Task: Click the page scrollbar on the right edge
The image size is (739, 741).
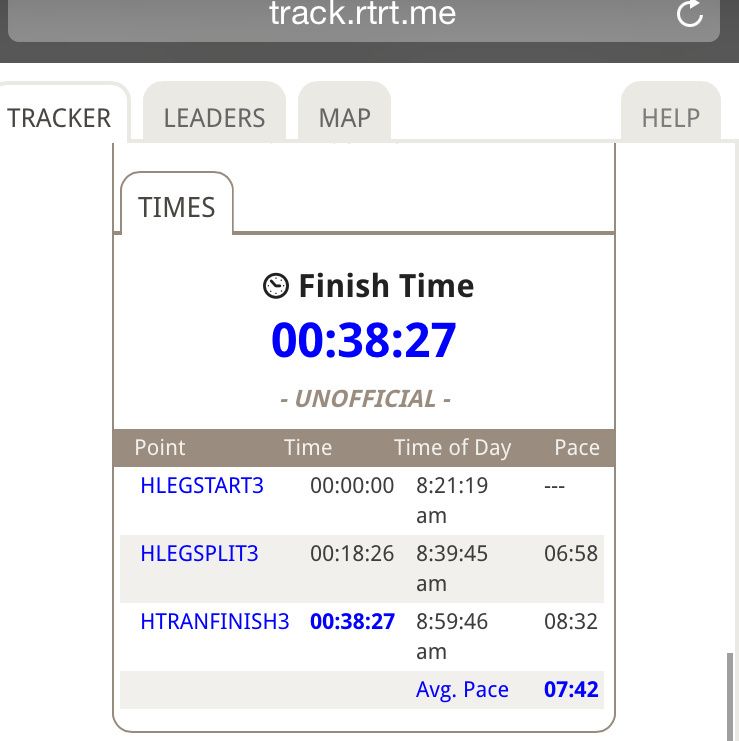Action: [x=731, y=695]
